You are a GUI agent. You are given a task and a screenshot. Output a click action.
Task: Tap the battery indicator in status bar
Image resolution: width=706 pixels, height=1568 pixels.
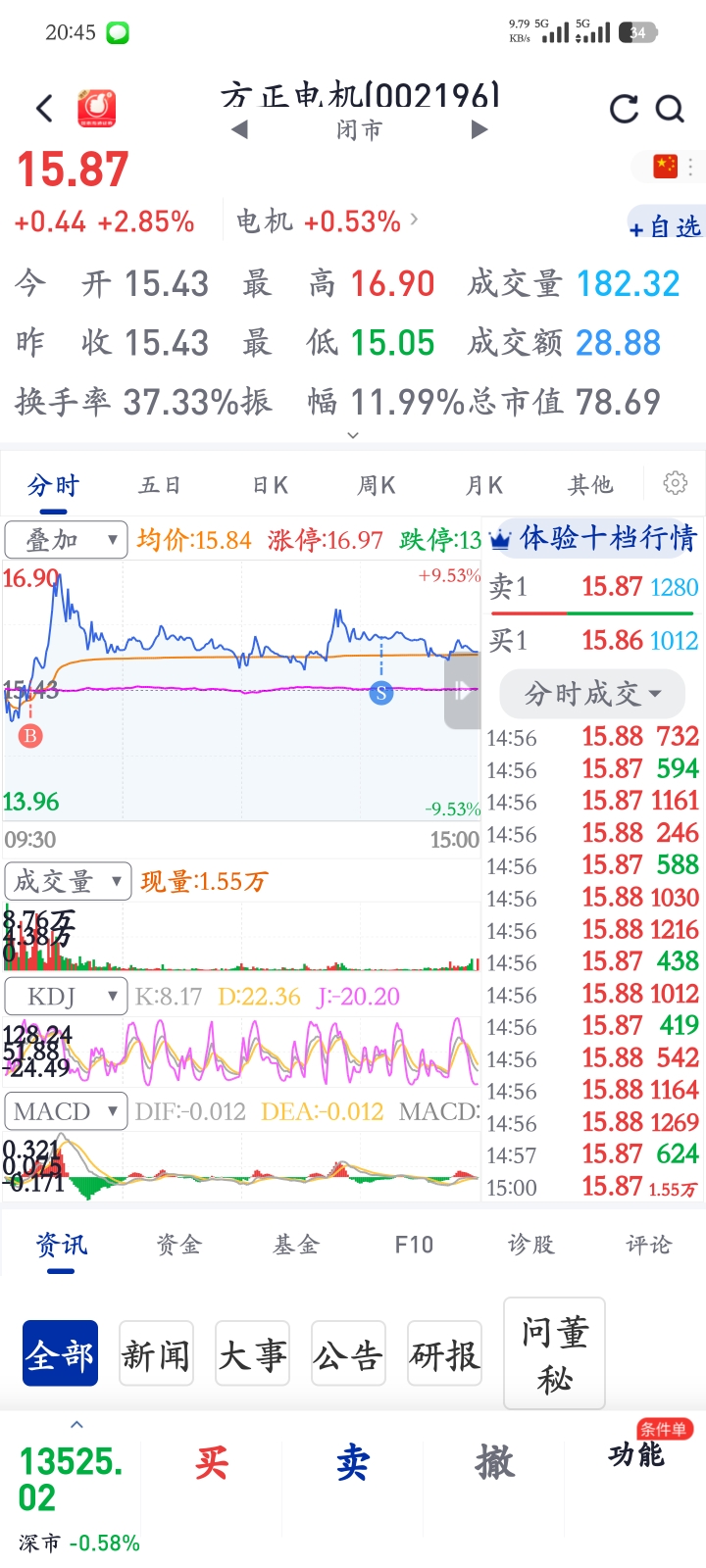click(637, 32)
